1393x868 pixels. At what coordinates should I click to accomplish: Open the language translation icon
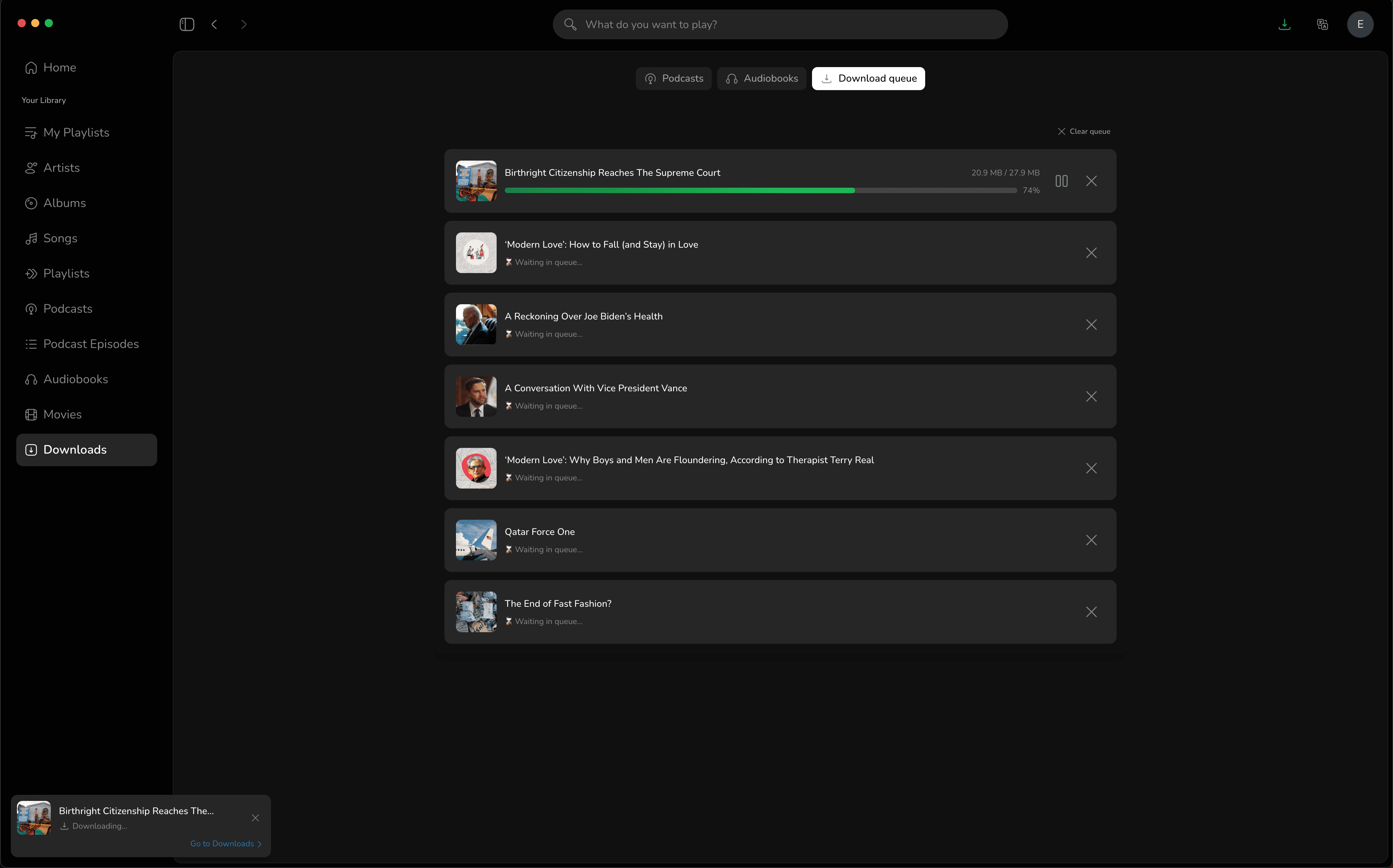point(1323,24)
